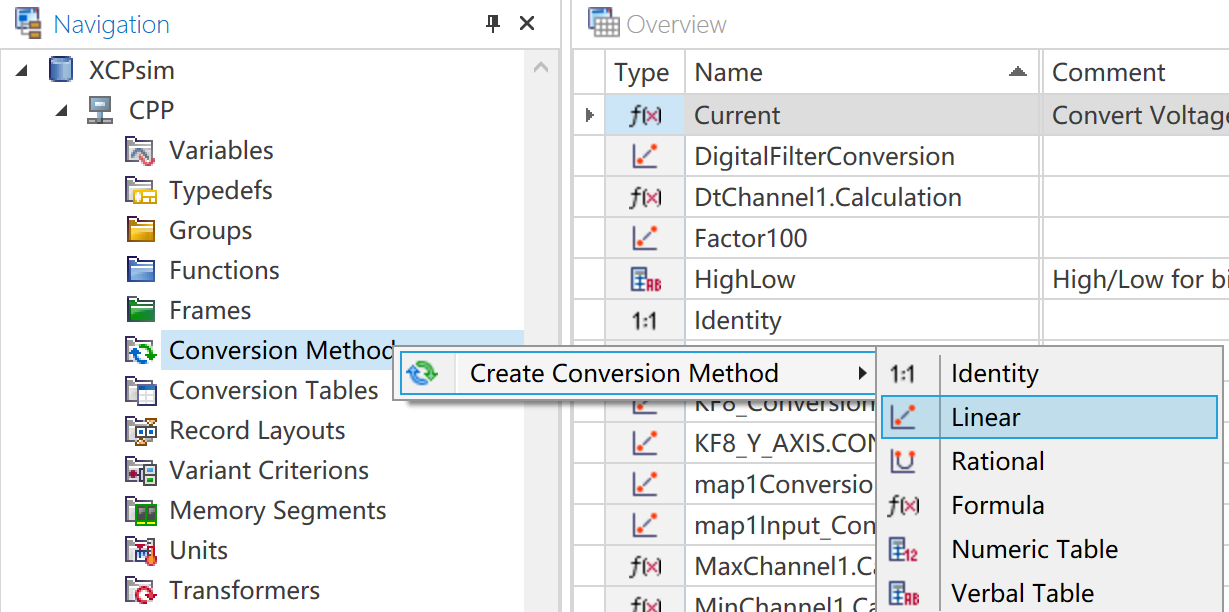Close the Navigation panel
1229x612 pixels.
[x=527, y=24]
